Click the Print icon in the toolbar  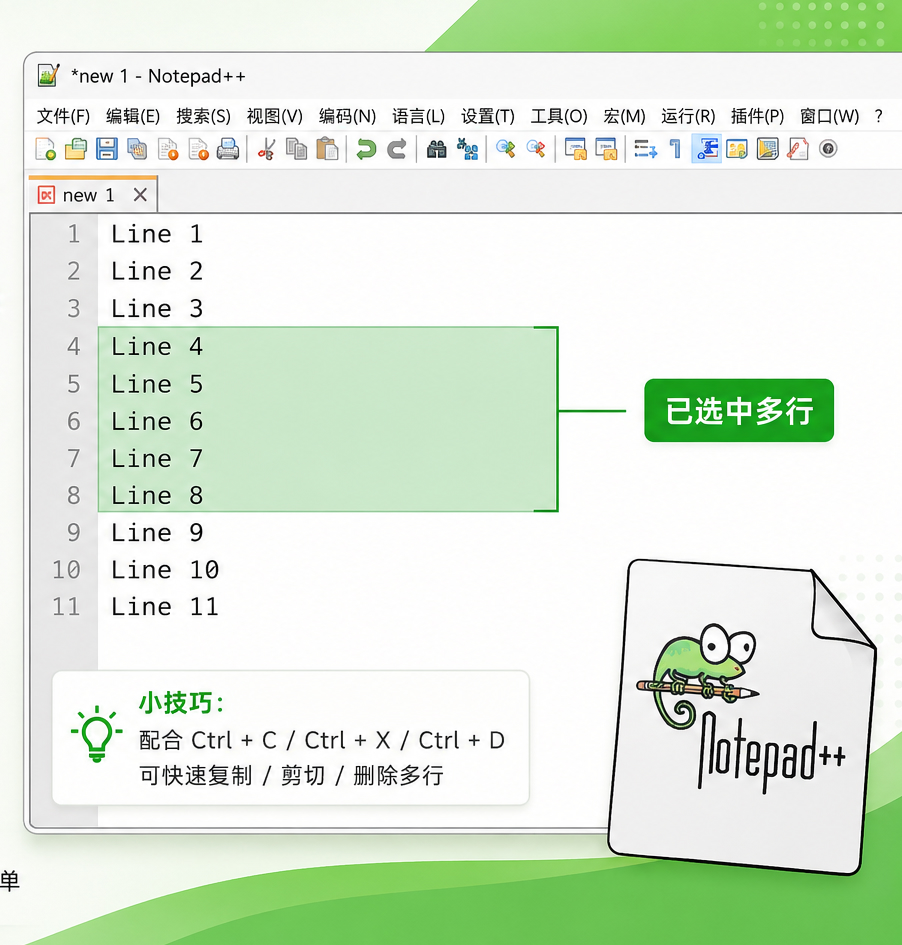click(x=228, y=149)
